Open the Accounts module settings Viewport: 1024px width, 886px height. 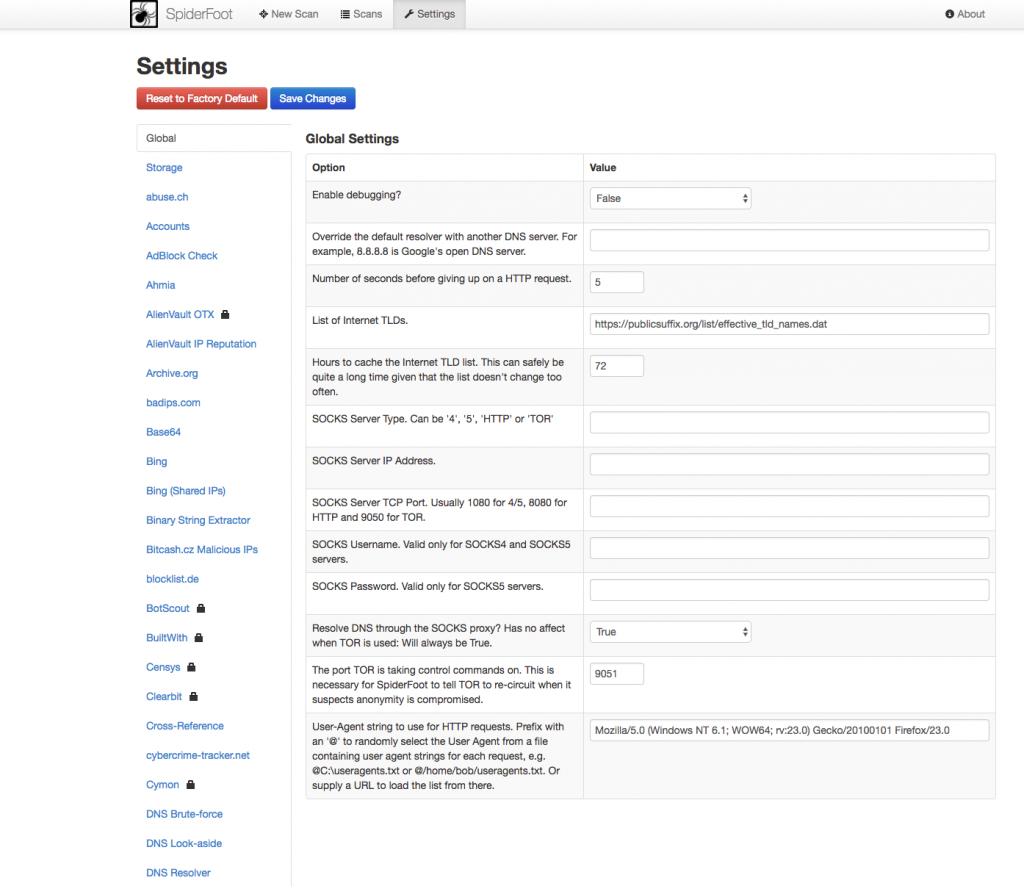coord(168,227)
